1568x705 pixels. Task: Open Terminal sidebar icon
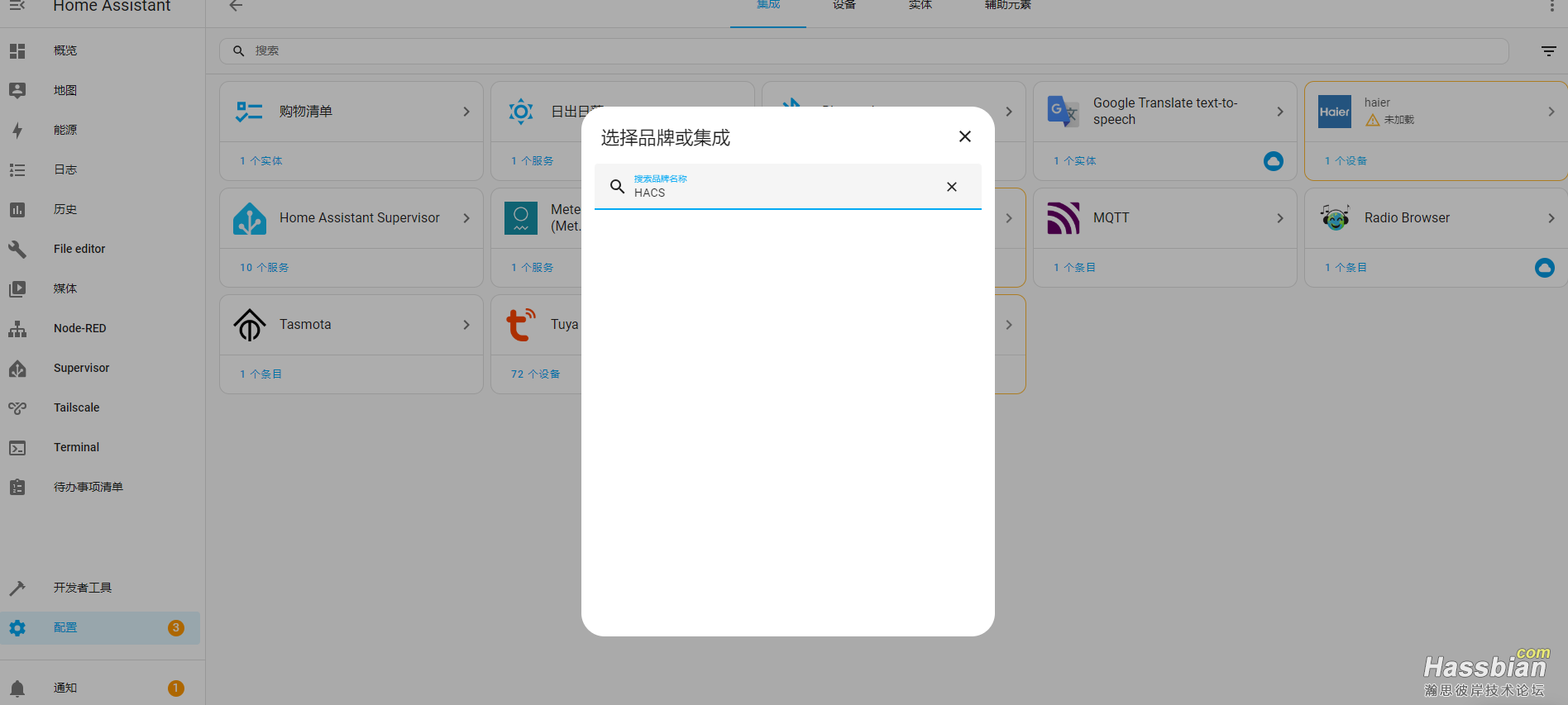[17, 448]
